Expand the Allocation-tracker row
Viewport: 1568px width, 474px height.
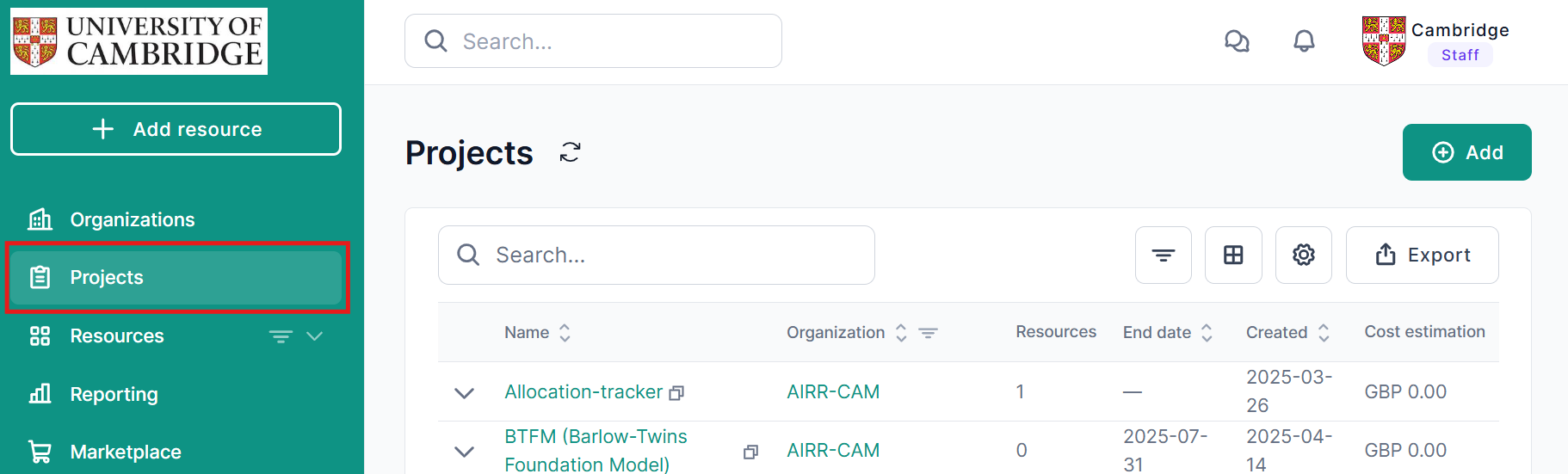point(464,393)
